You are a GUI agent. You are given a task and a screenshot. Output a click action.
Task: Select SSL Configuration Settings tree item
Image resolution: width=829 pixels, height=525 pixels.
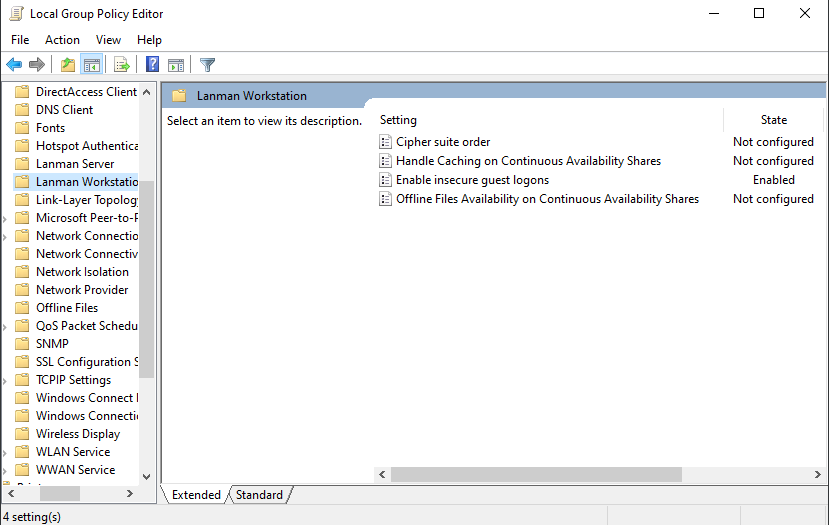click(87, 362)
